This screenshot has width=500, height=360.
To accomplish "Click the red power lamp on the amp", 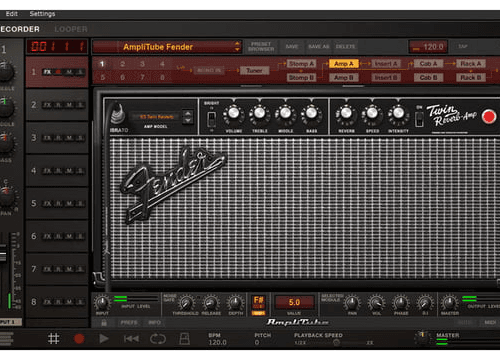I will click(x=489, y=117).
